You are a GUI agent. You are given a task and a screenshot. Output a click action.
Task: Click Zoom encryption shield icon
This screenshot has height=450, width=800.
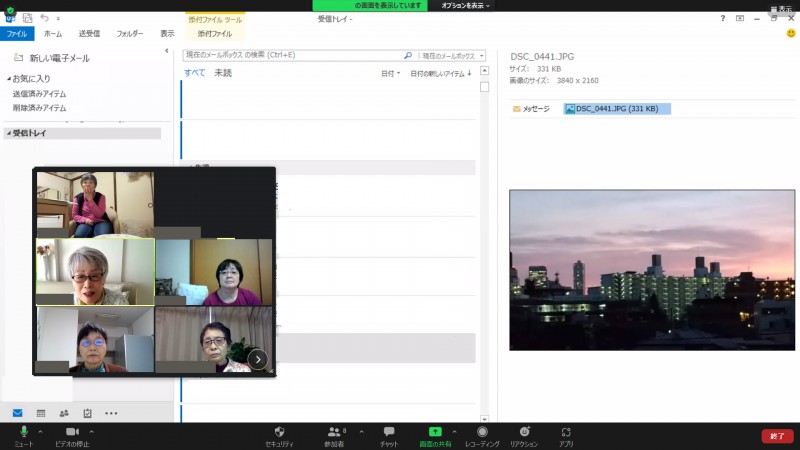coord(10,10)
